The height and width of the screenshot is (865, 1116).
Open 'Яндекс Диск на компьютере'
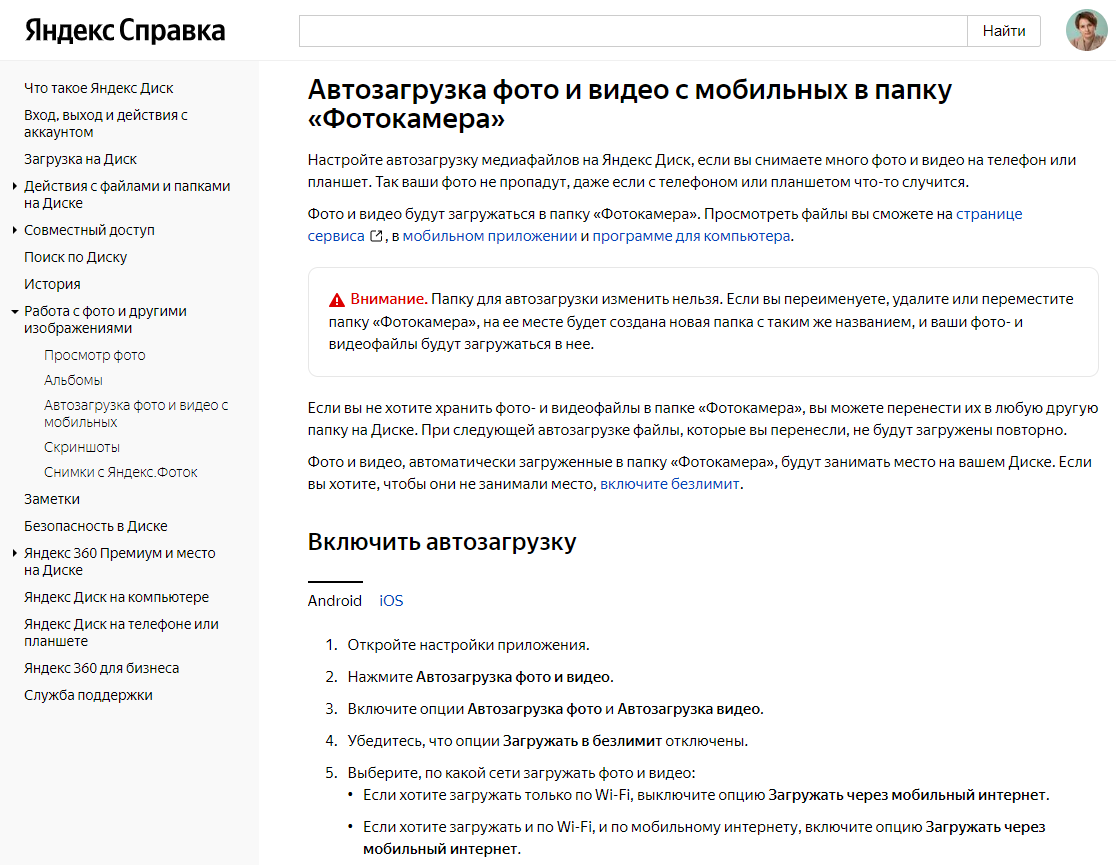coord(117,597)
